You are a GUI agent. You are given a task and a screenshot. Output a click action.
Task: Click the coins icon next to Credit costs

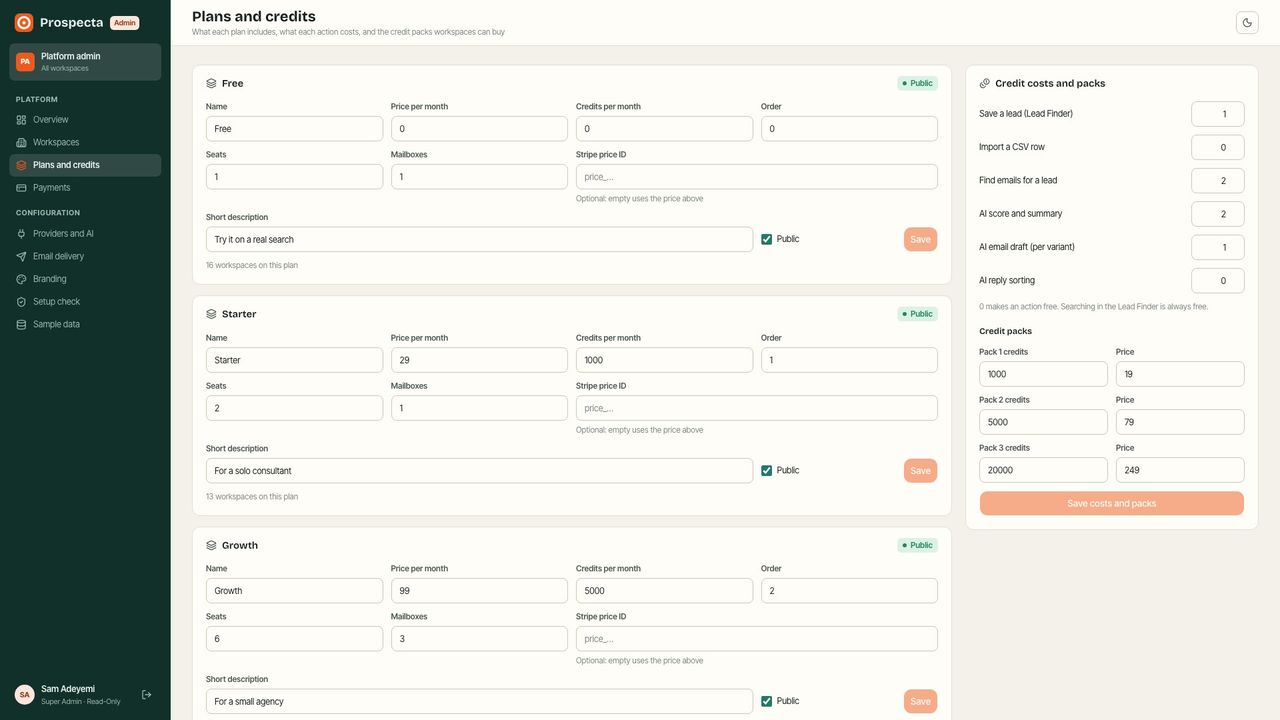(x=984, y=83)
